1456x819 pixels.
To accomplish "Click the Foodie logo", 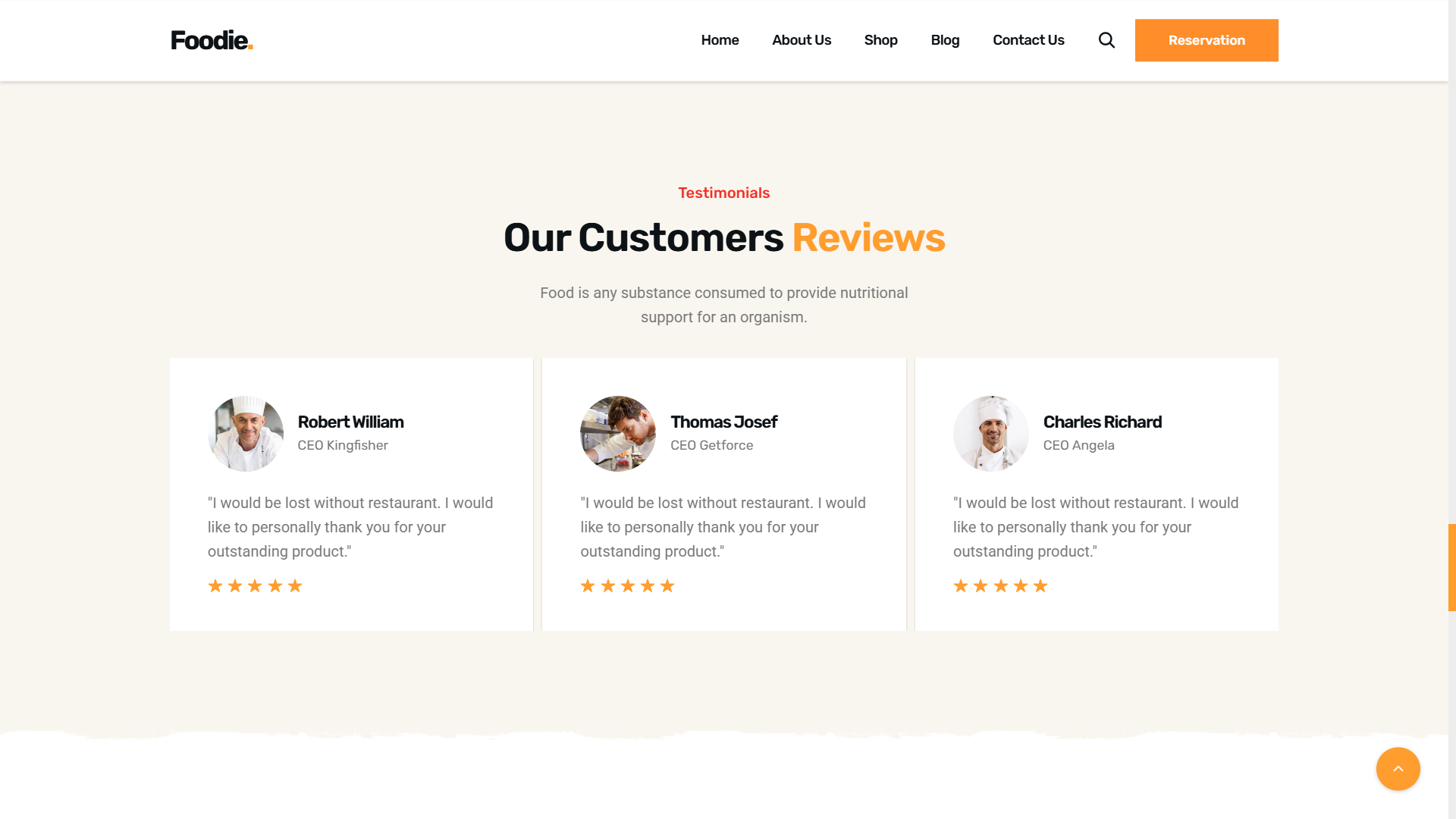I will tap(212, 40).
